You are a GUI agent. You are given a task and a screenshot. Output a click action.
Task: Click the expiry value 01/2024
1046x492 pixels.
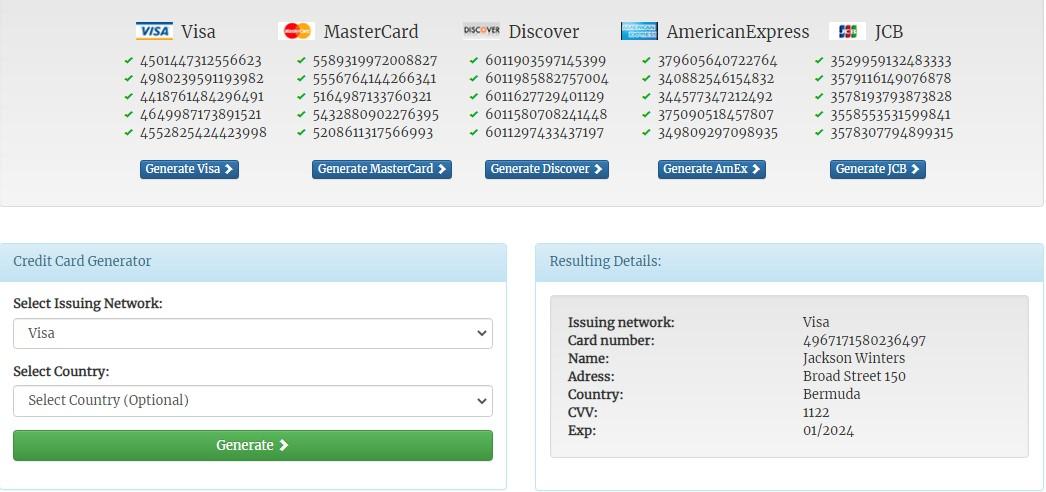coord(829,431)
